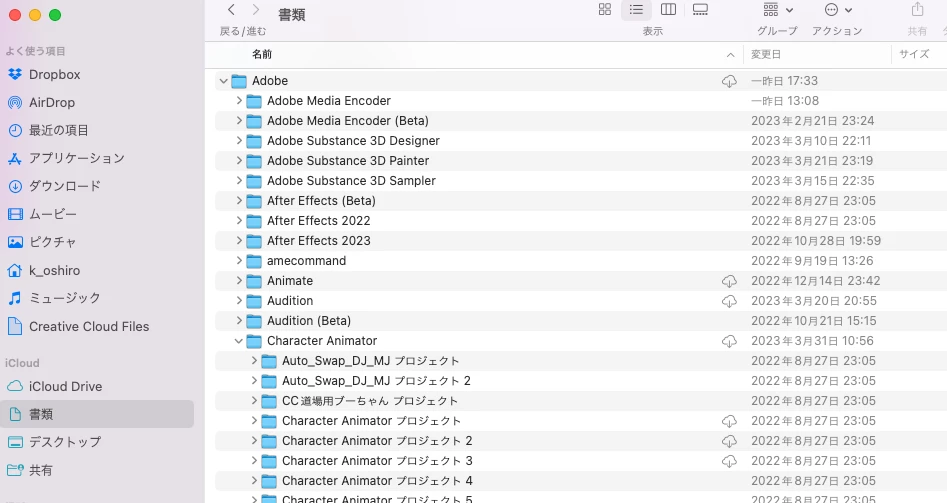Screen dimensions: 947x503
Task: Select 書類 in the sidebar
Action: [97, 414]
